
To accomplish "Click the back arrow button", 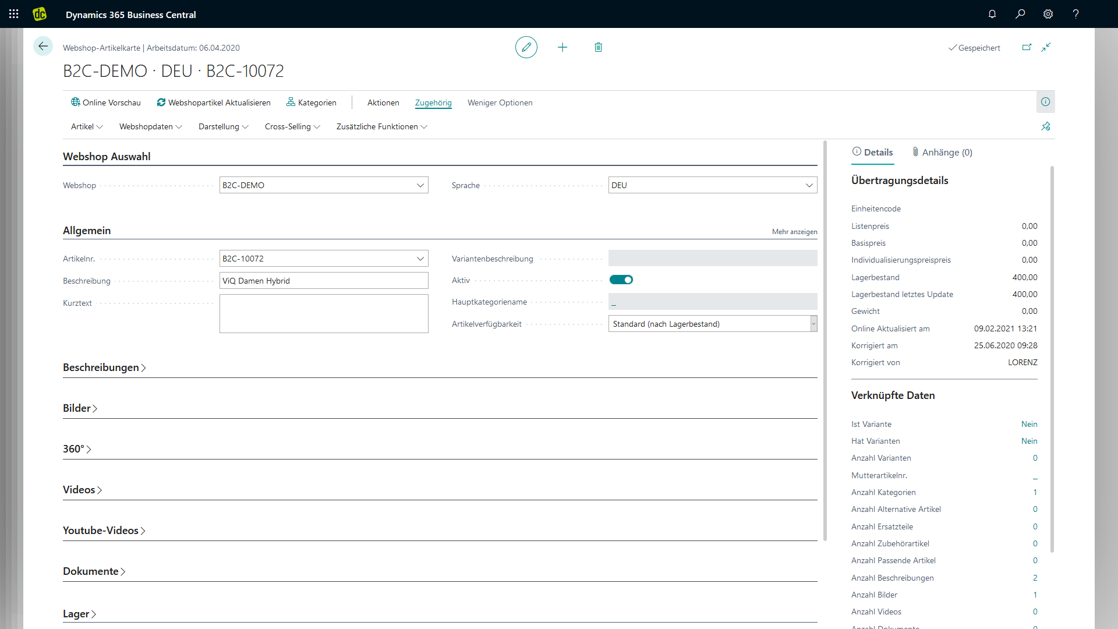I will tap(43, 47).
